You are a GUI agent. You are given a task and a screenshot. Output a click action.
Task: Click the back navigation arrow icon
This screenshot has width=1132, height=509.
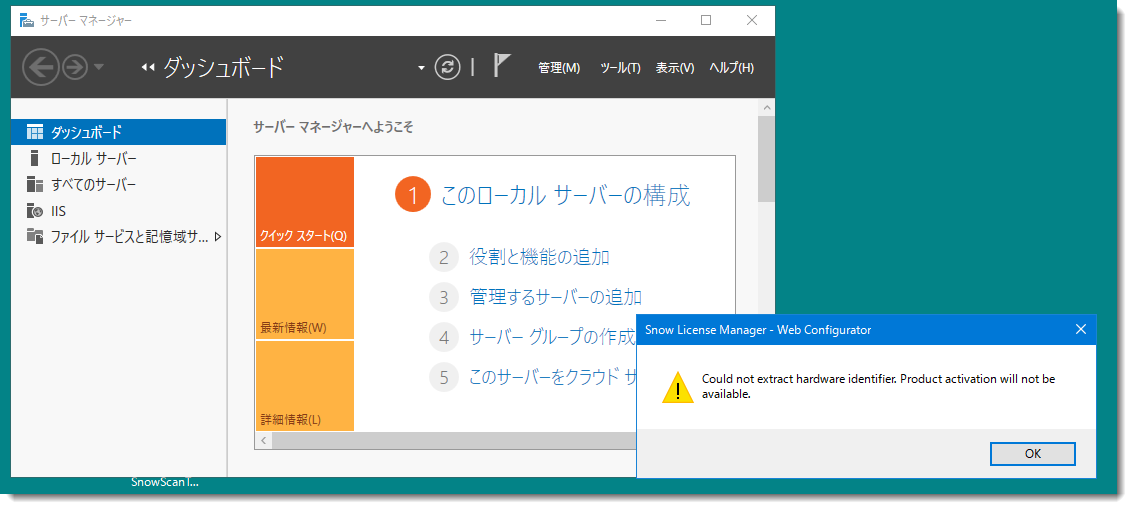point(40,67)
